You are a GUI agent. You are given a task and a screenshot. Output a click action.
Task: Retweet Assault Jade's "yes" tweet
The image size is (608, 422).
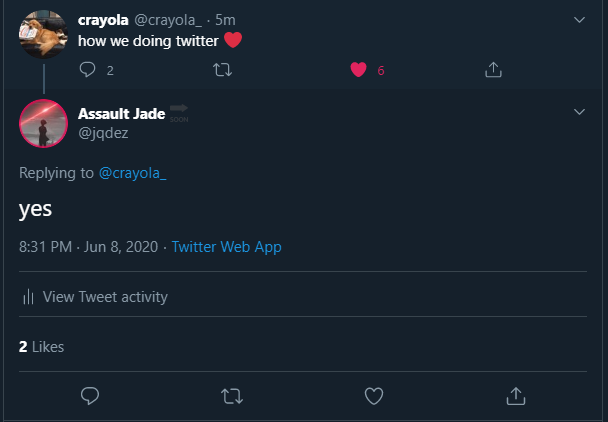[231, 396]
